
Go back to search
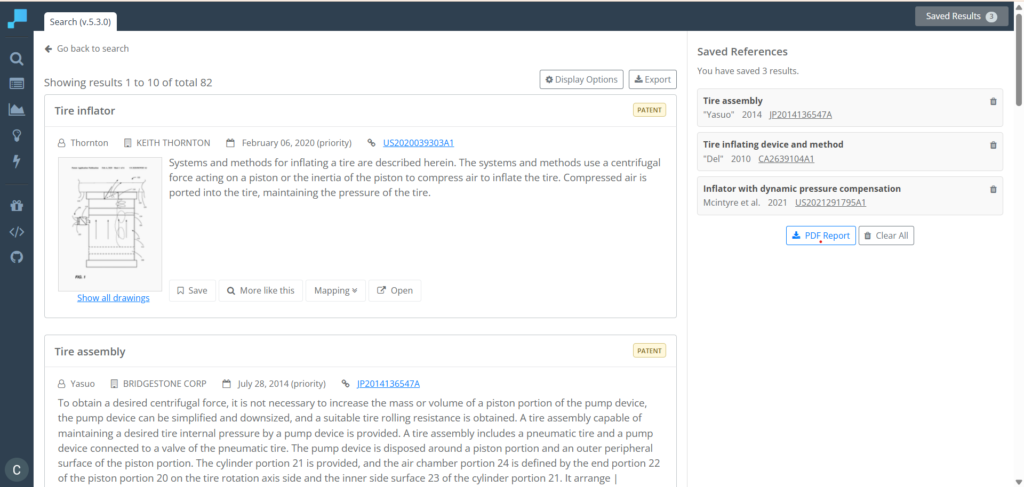point(87,48)
